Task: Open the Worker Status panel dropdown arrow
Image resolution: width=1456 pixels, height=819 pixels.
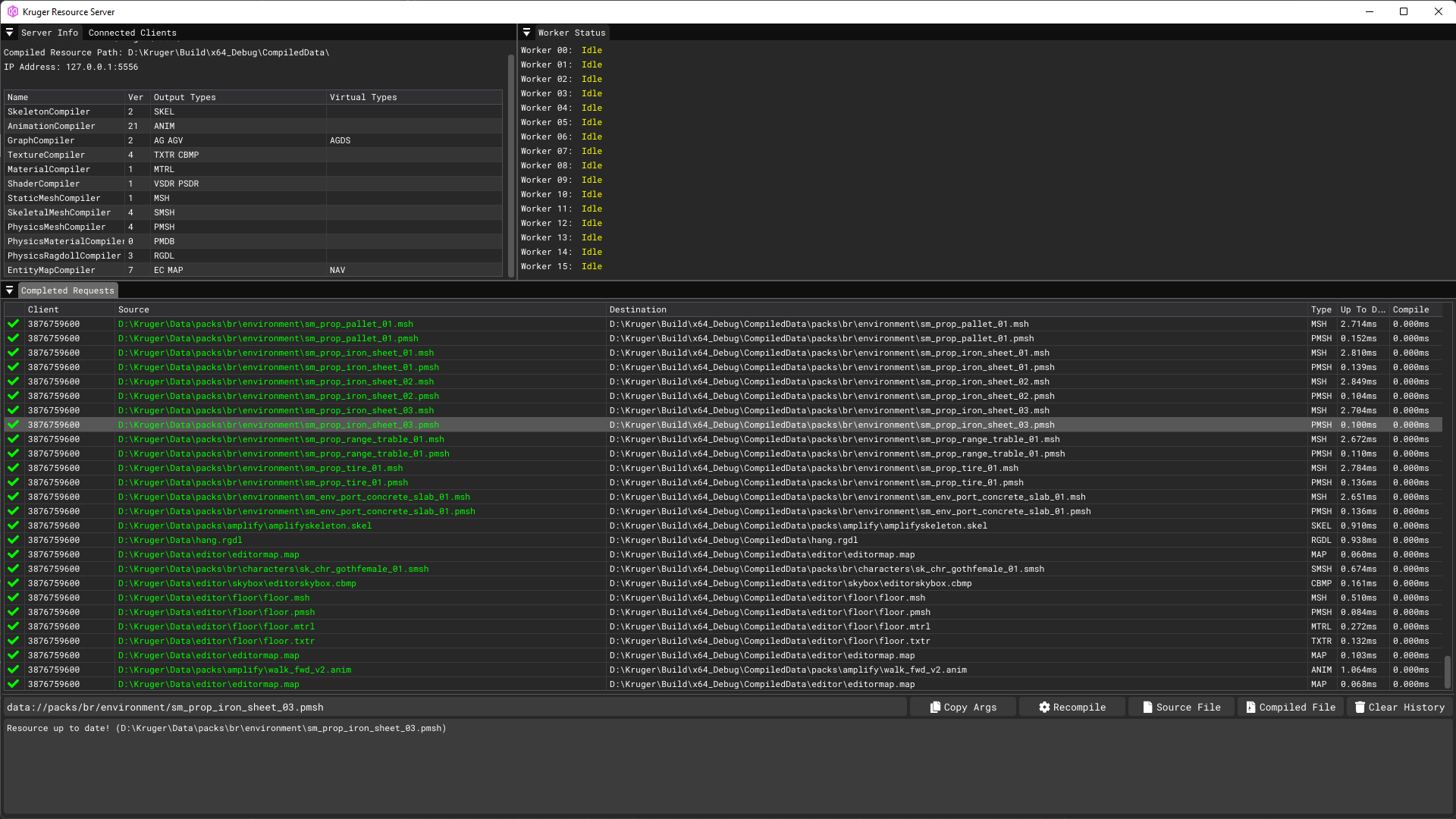Action: pos(526,33)
